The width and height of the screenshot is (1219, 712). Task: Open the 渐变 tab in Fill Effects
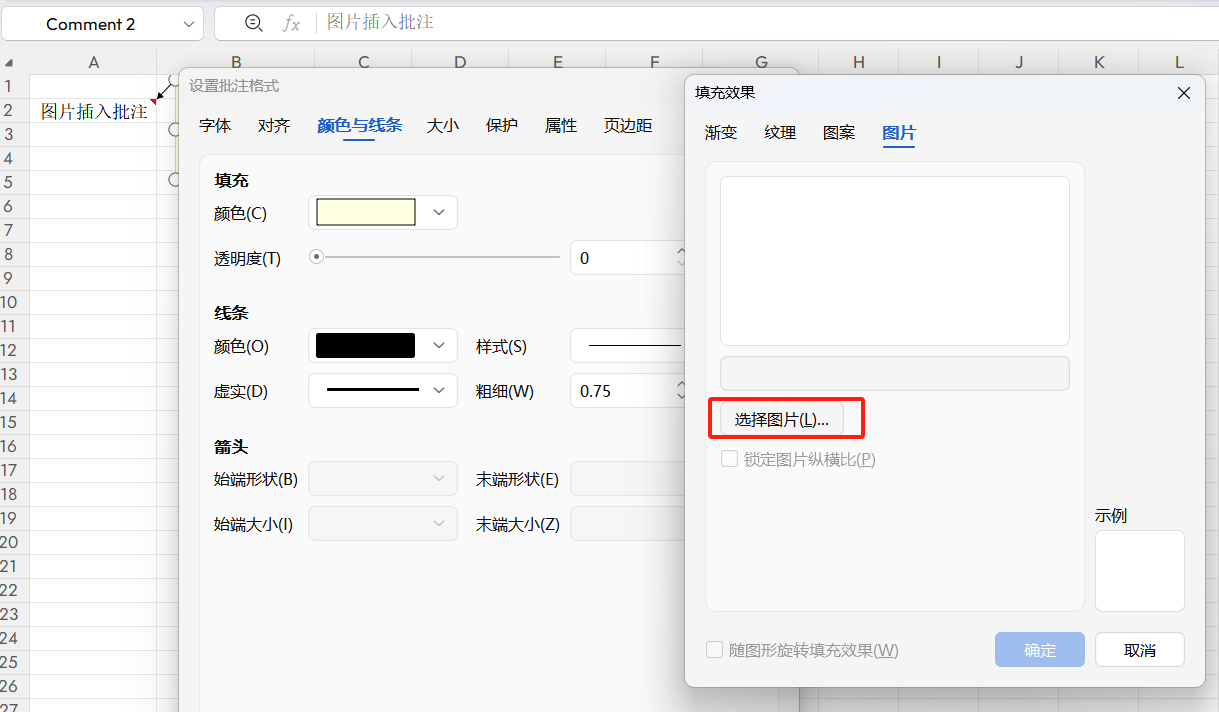pos(720,132)
